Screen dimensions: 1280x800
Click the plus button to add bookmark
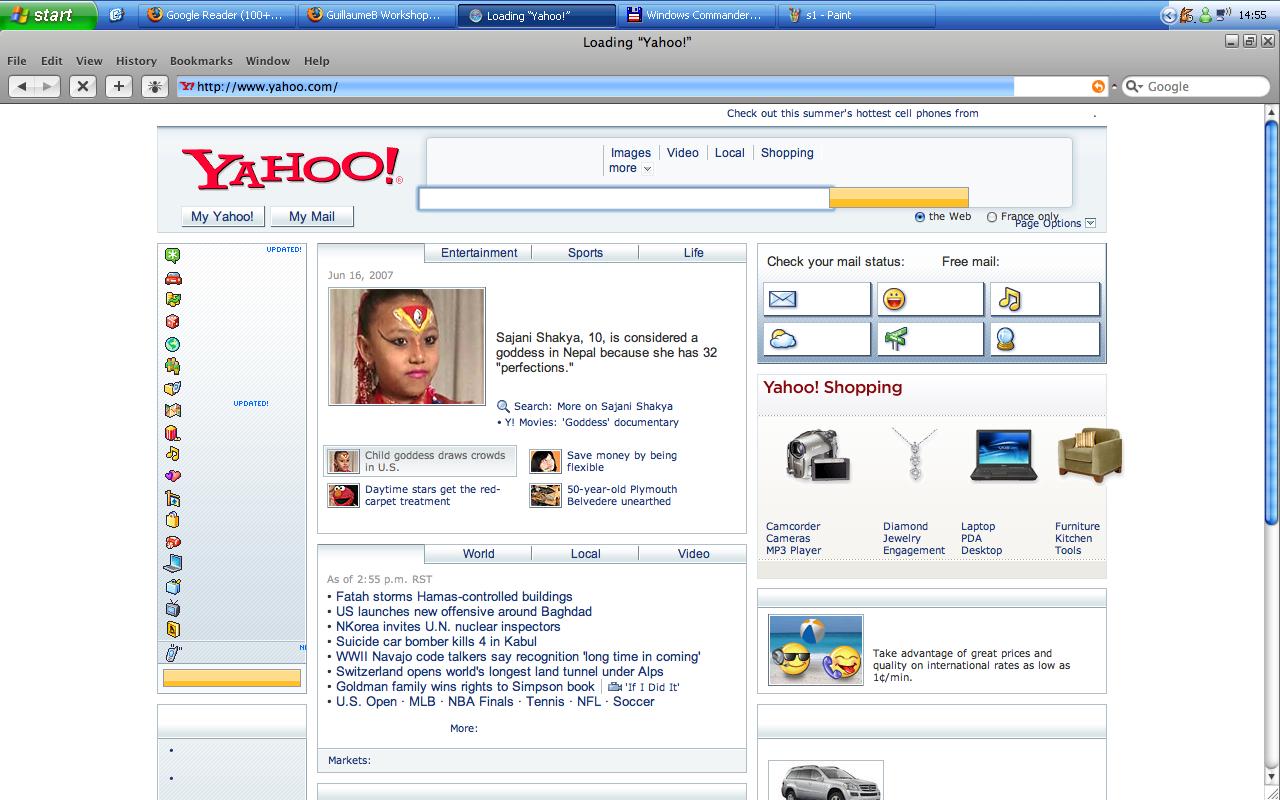pos(119,87)
